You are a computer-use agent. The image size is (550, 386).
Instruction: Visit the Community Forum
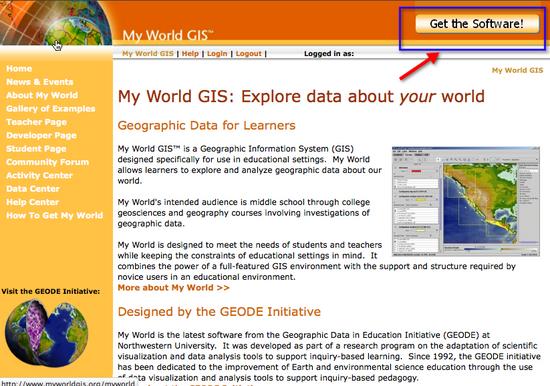coord(47,162)
